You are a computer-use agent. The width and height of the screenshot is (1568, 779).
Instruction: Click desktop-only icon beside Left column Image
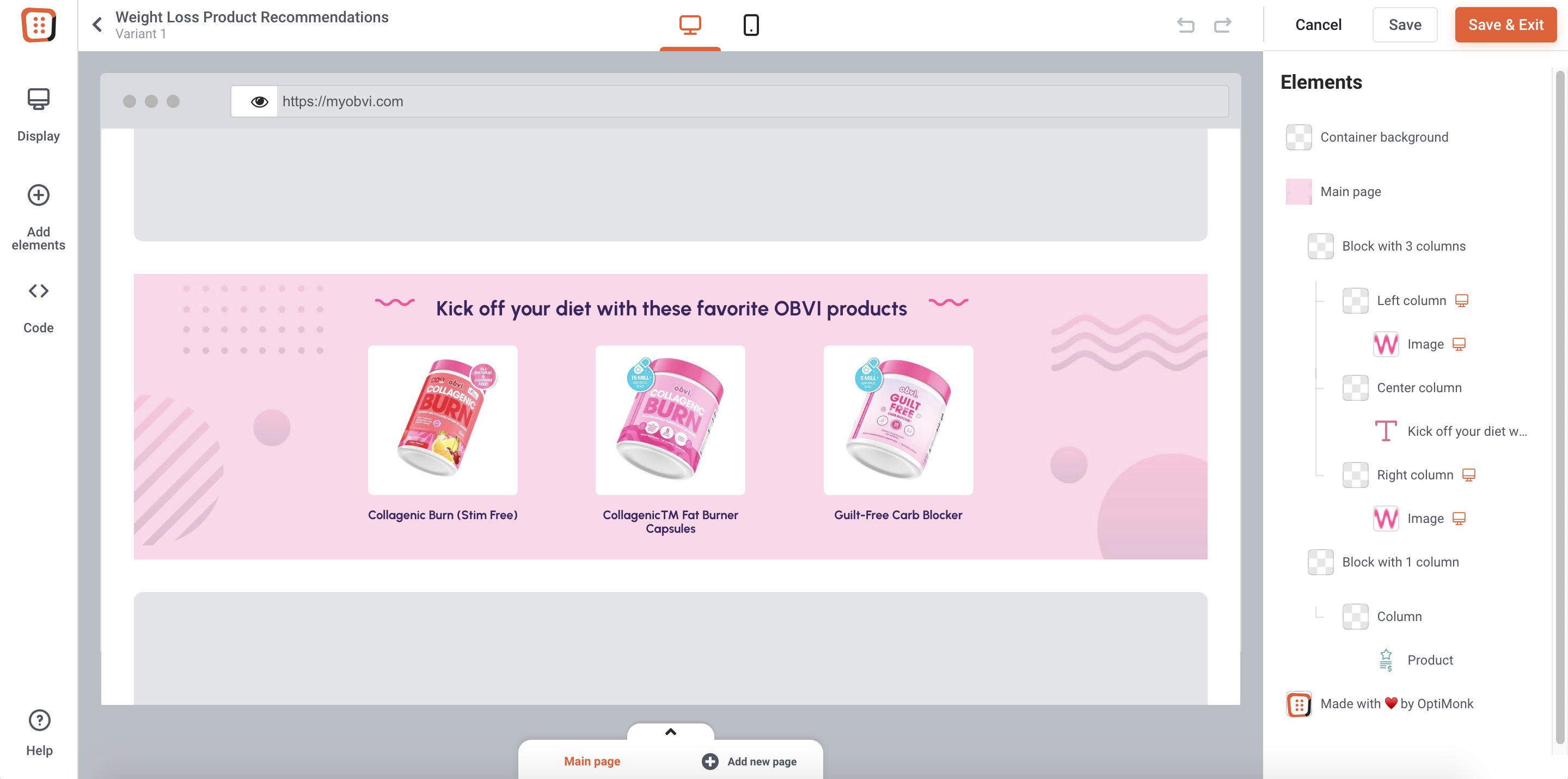1459,344
